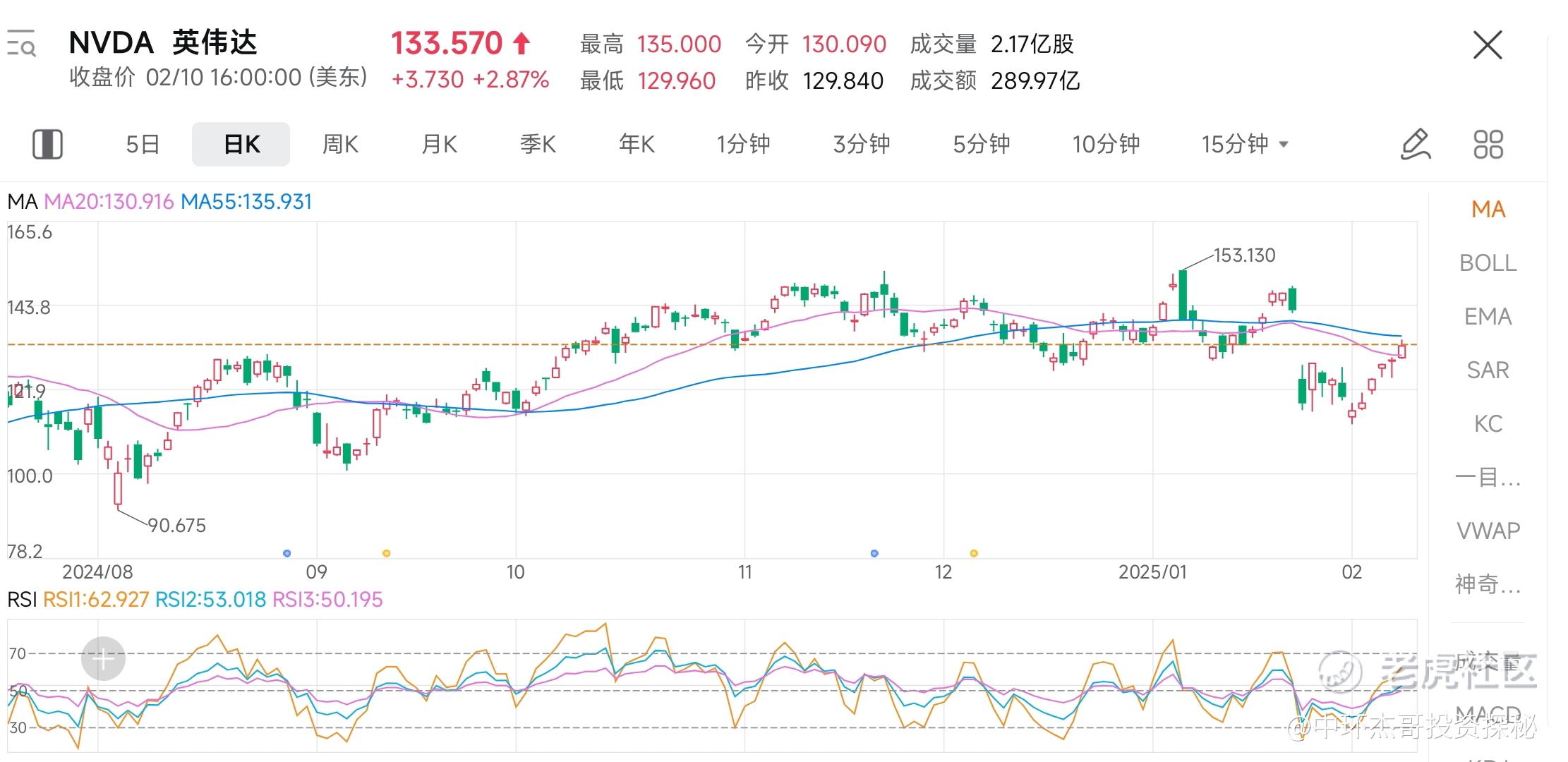Image resolution: width=1568 pixels, height=762 pixels.
Task: Enable the BOLL indicator
Action: point(1488,262)
